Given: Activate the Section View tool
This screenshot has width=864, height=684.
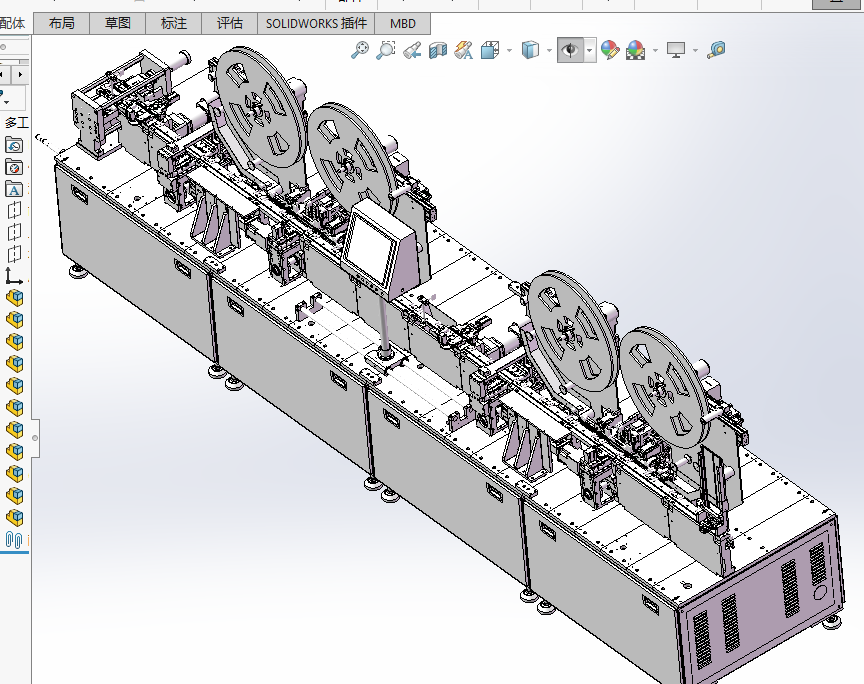Looking at the screenshot, I should (x=437, y=50).
